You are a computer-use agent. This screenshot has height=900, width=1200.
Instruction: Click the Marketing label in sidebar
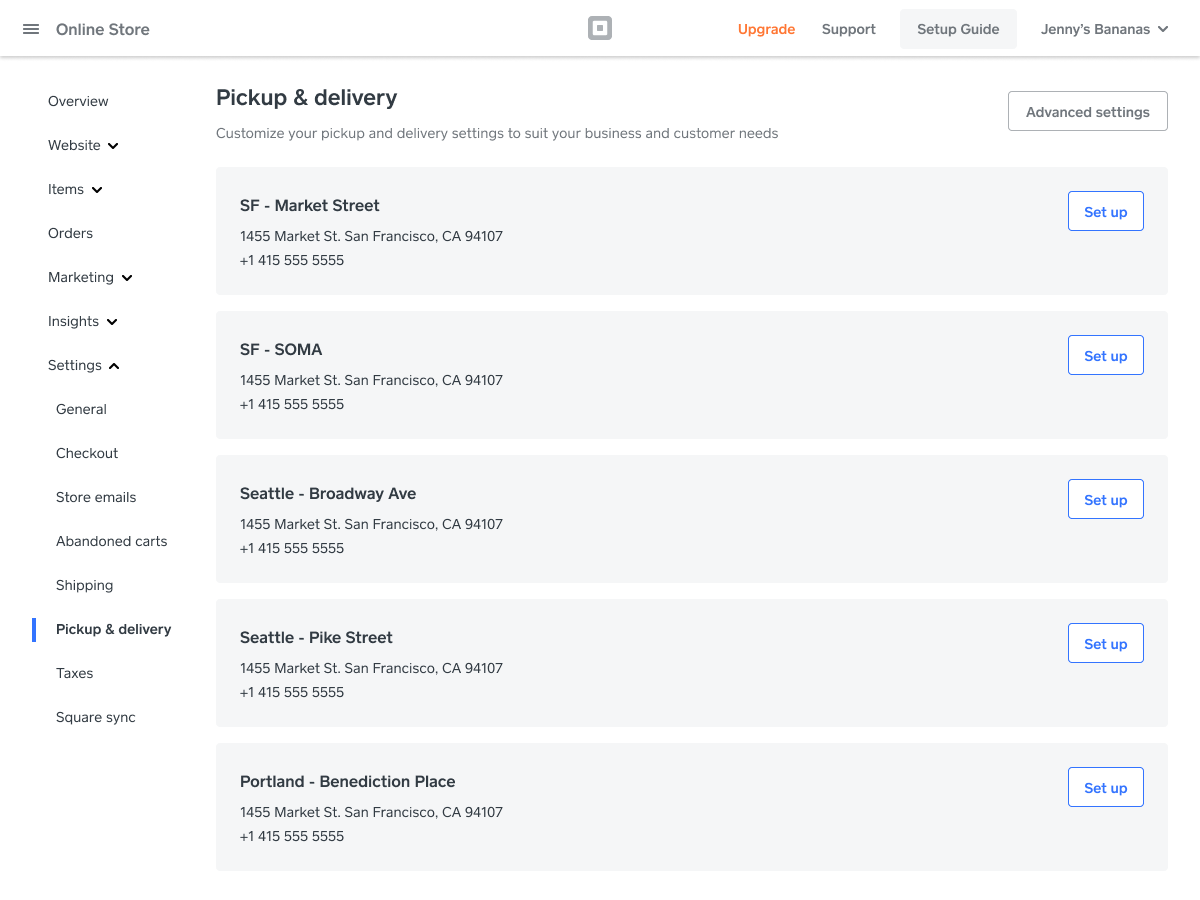(x=81, y=277)
